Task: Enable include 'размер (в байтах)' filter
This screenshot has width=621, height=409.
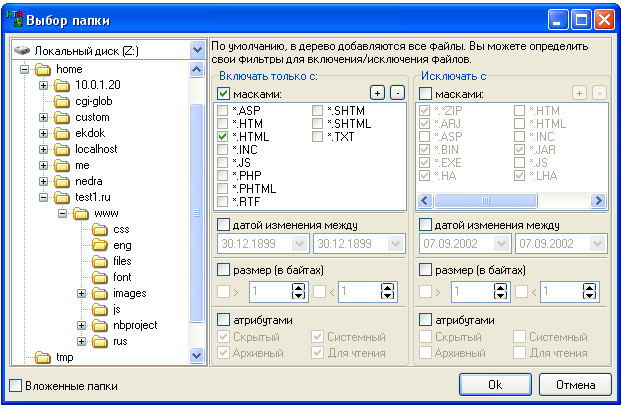Action: click(x=223, y=270)
